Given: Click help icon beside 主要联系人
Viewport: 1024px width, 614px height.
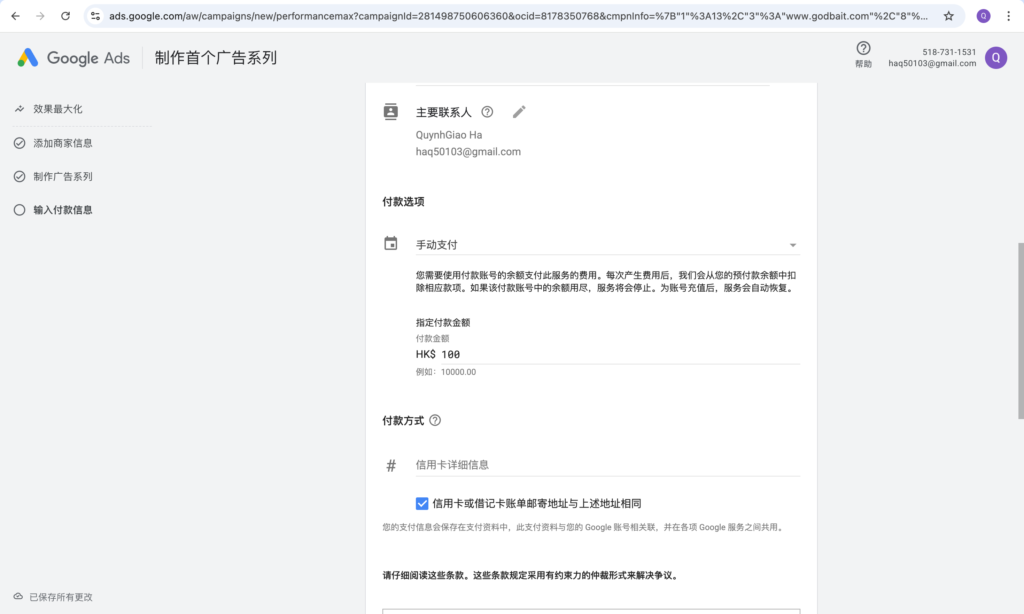Looking at the screenshot, I should [487, 112].
